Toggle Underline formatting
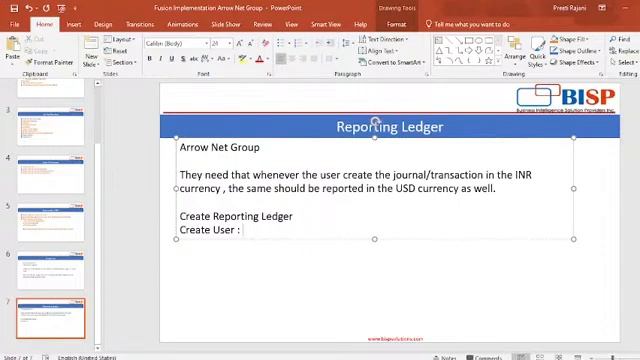640x360 pixels. (x=172, y=59)
